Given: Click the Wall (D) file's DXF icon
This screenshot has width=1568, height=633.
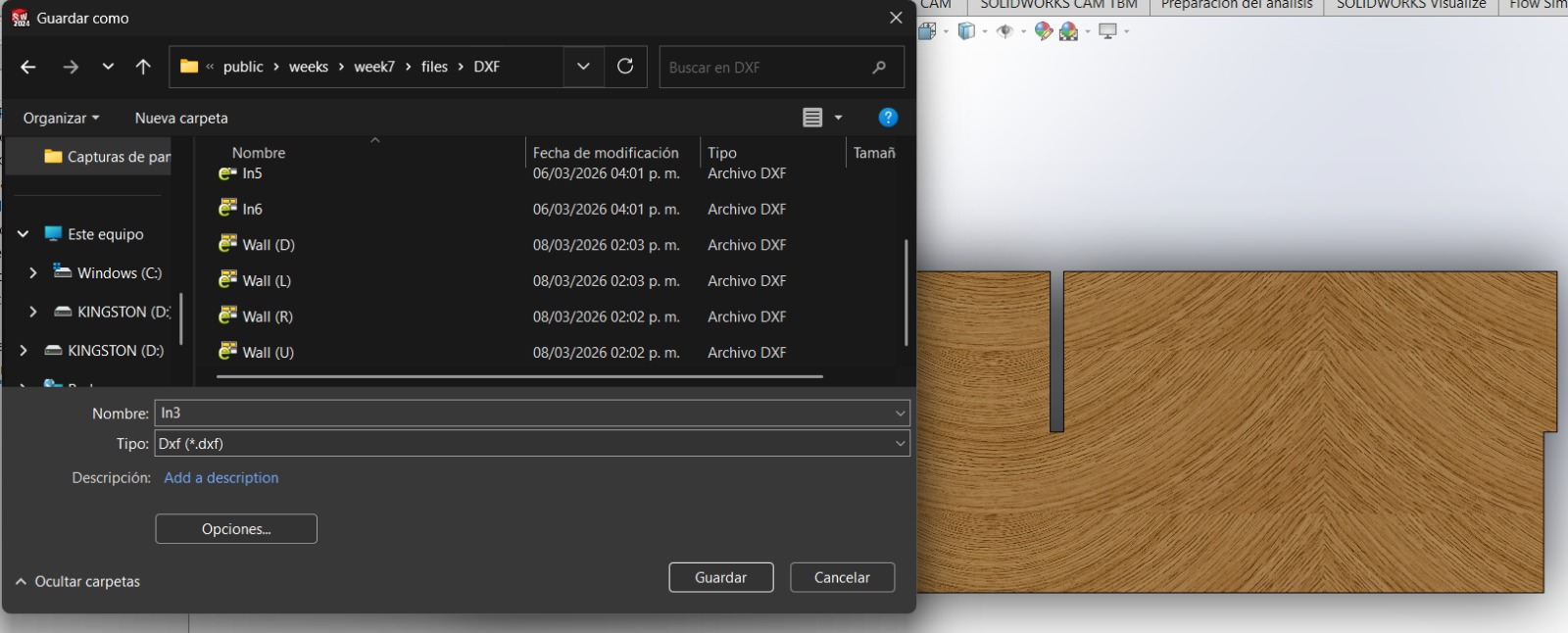Looking at the screenshot, I should click(227, 243).
